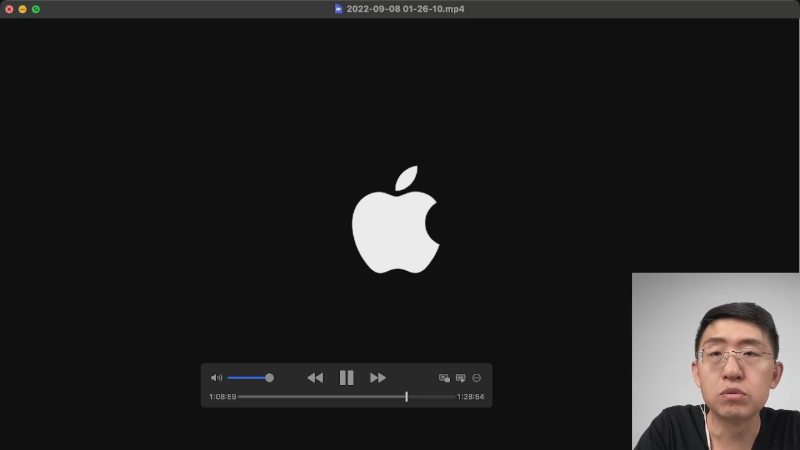Open the AirPlay sharing icon
Screen dimensions: 800x450
[461, 378]
